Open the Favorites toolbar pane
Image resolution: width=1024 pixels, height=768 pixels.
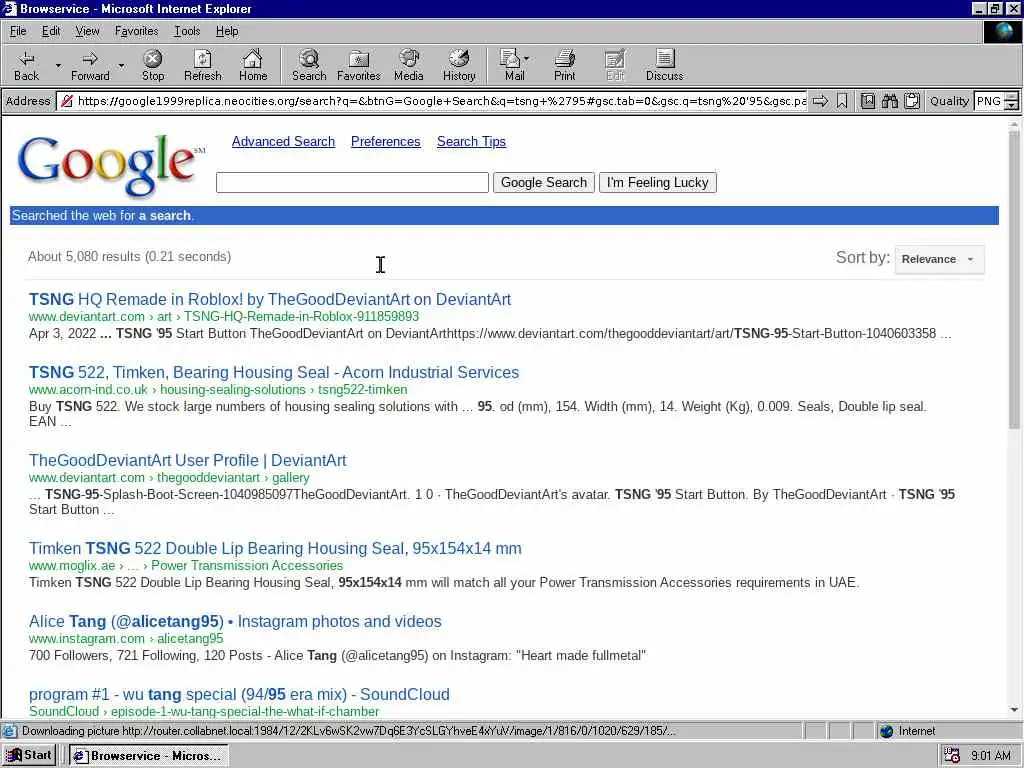tap(359, 65)
